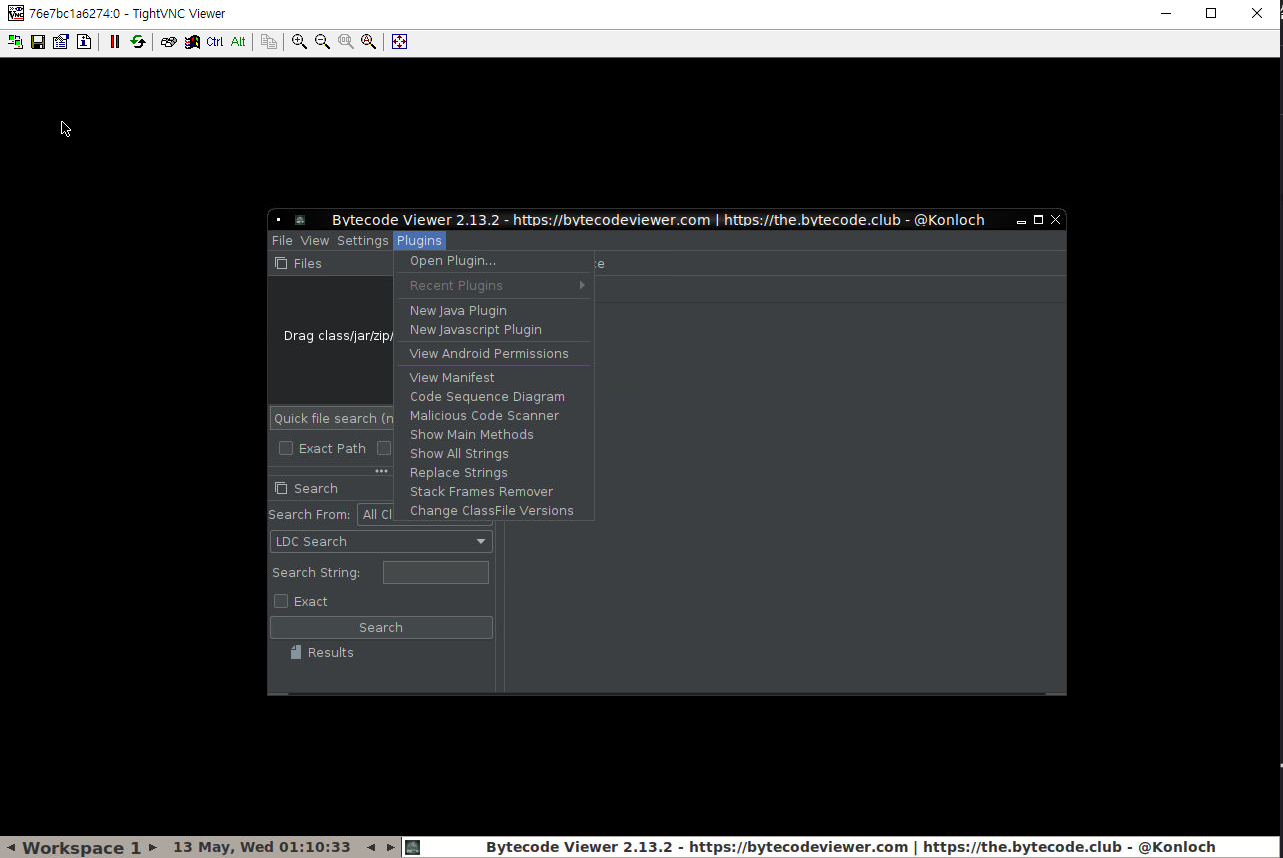Viewport: 1283px width, 858px height.
Task: Run Stack Frames Remover plugin
Action: [495, 492]
